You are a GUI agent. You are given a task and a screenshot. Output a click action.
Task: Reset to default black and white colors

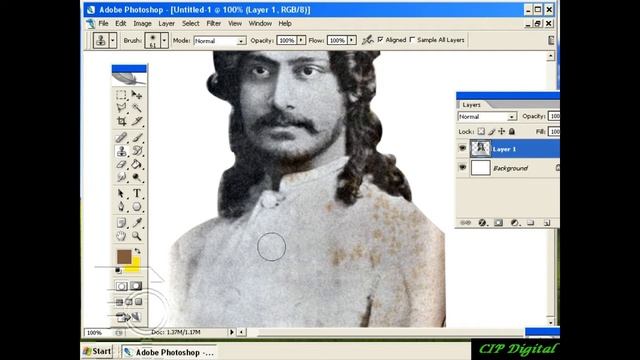[x=118, y=270]
